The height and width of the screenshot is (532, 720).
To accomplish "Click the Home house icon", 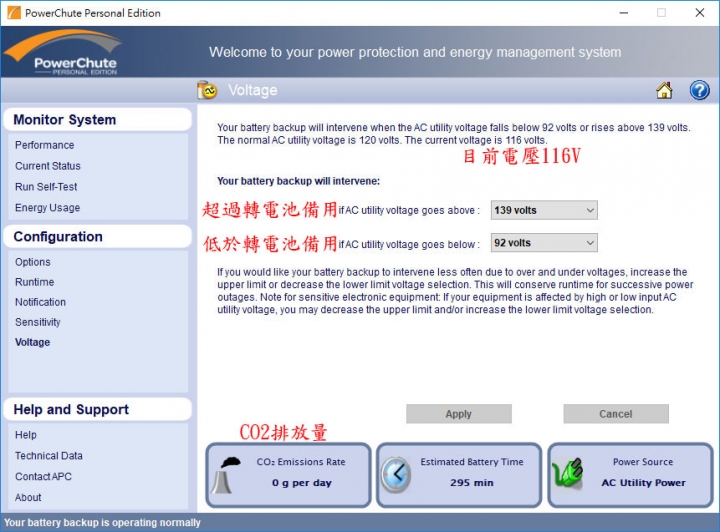I will [x=664, y=90].
